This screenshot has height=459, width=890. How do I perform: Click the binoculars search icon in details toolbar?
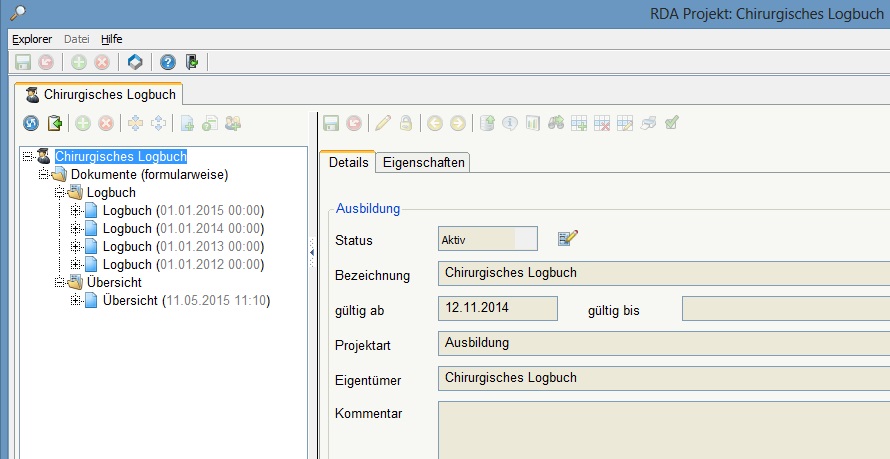pyautogui.click(x=555, y=123)
